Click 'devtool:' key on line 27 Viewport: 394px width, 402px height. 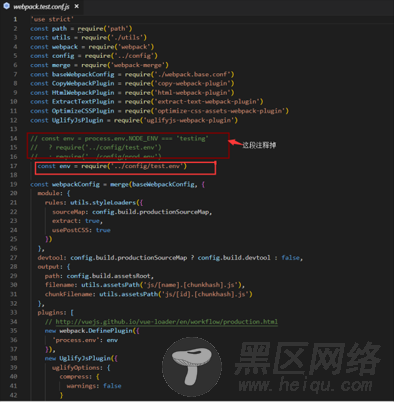click(52, 258)
